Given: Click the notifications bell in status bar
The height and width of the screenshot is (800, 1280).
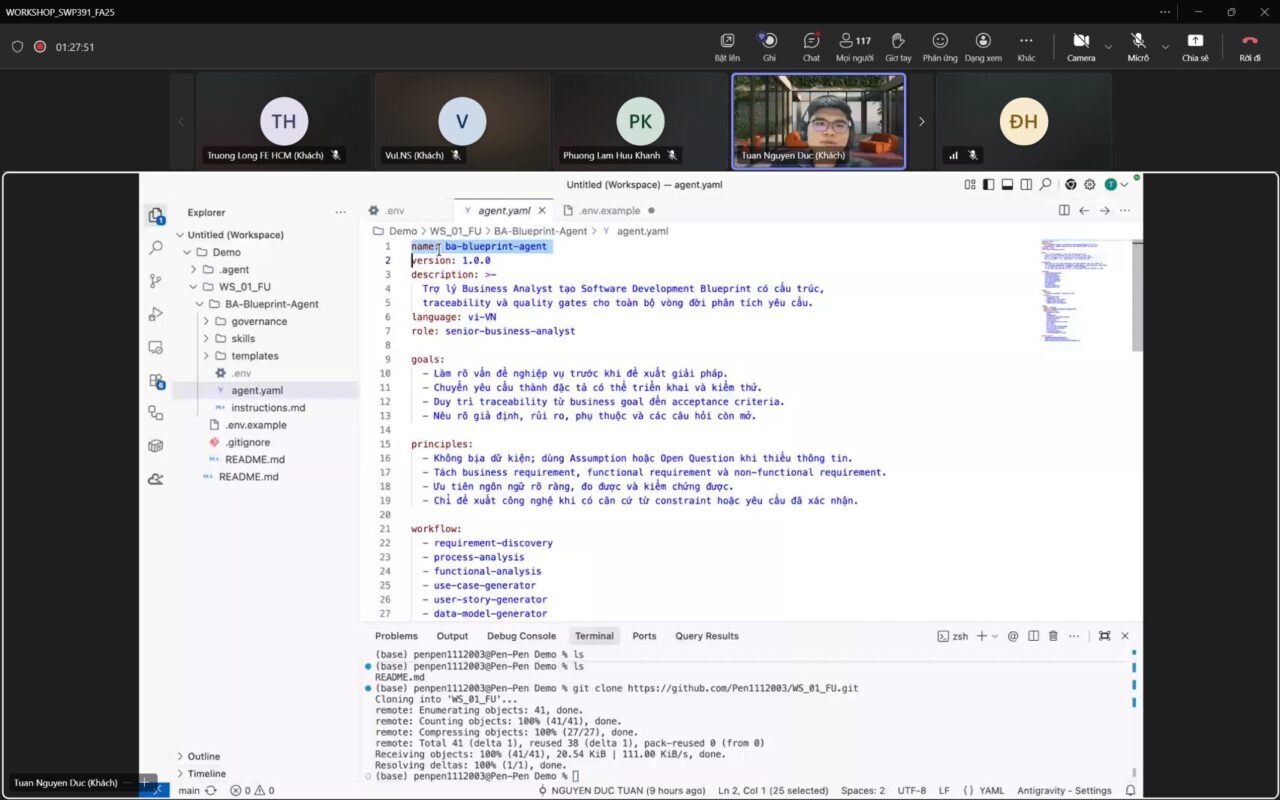Looking at the screenshot, I should 1130,791.
